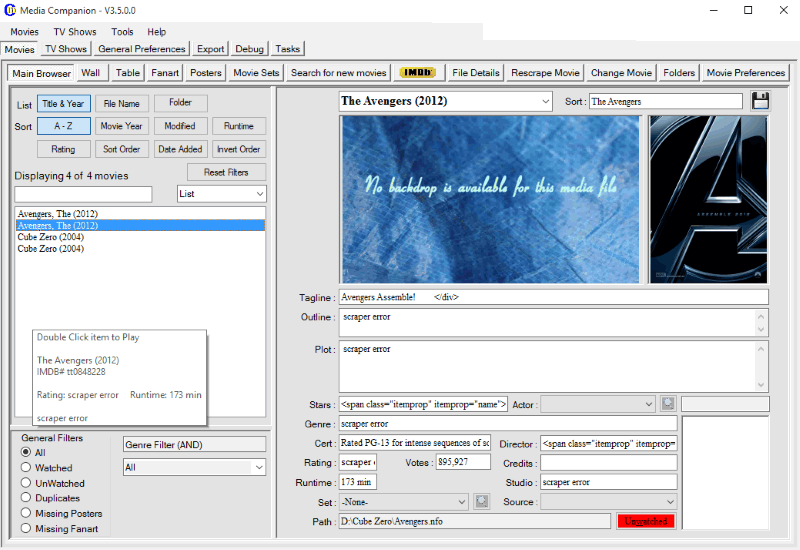Click the Media Companion title bar logo
Screen dimensions: 800x550
pos(10,10)
